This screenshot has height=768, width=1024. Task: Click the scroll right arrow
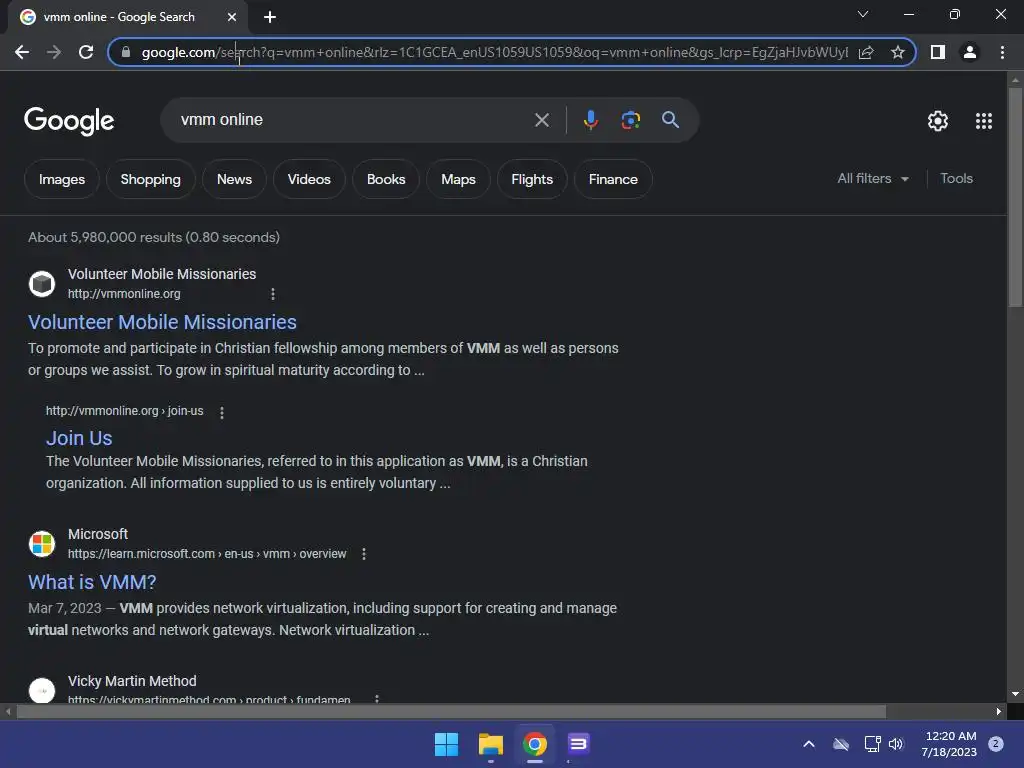(x=999, y=711)
